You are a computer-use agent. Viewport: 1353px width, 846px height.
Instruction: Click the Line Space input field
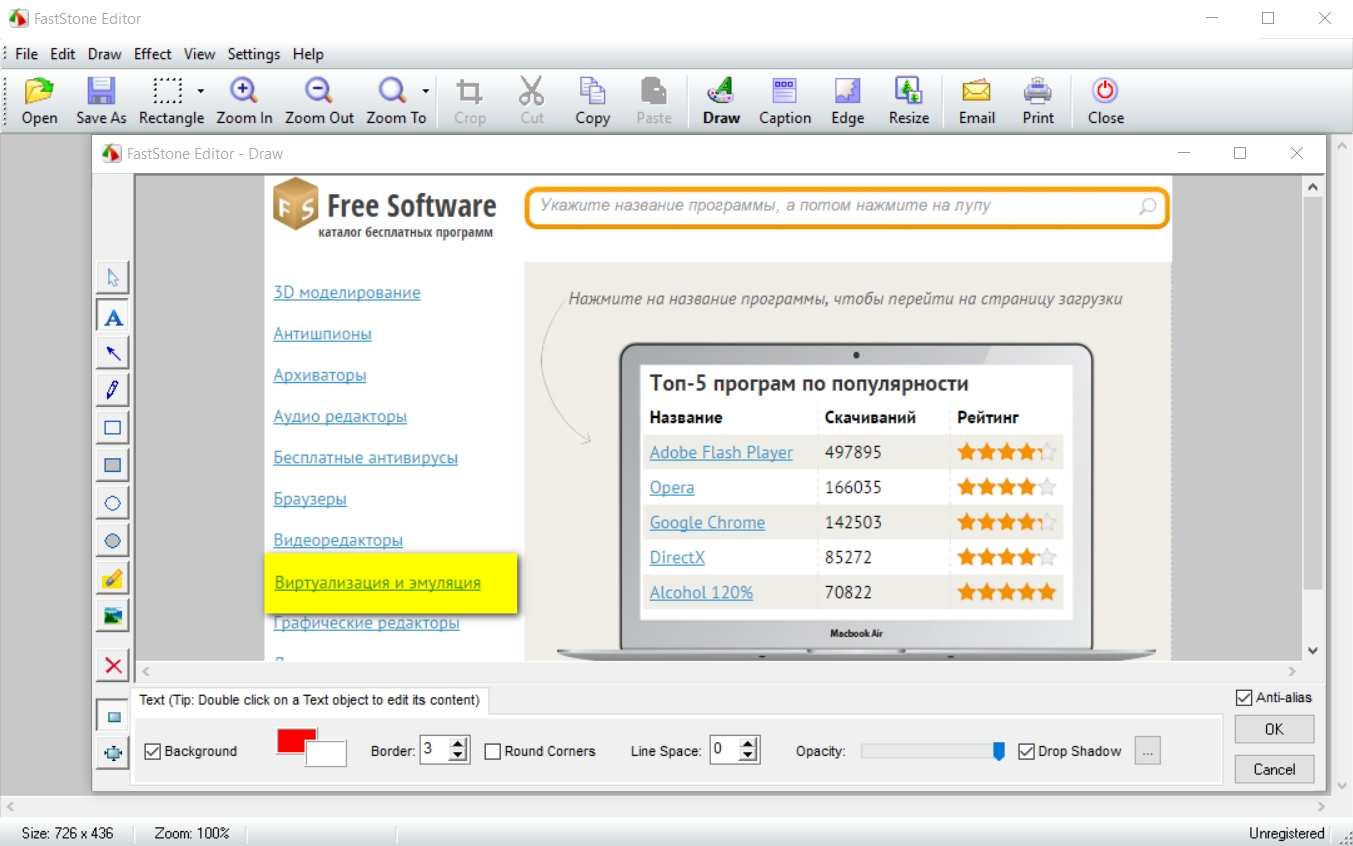(x=725, y=750)
